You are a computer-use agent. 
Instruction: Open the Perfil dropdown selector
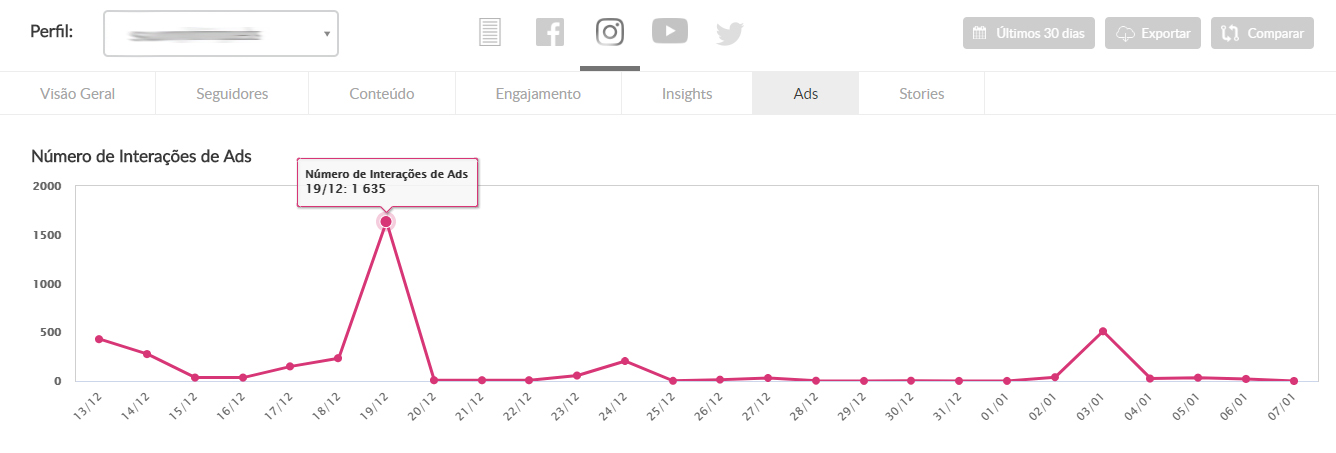click(x=220, y=34)
